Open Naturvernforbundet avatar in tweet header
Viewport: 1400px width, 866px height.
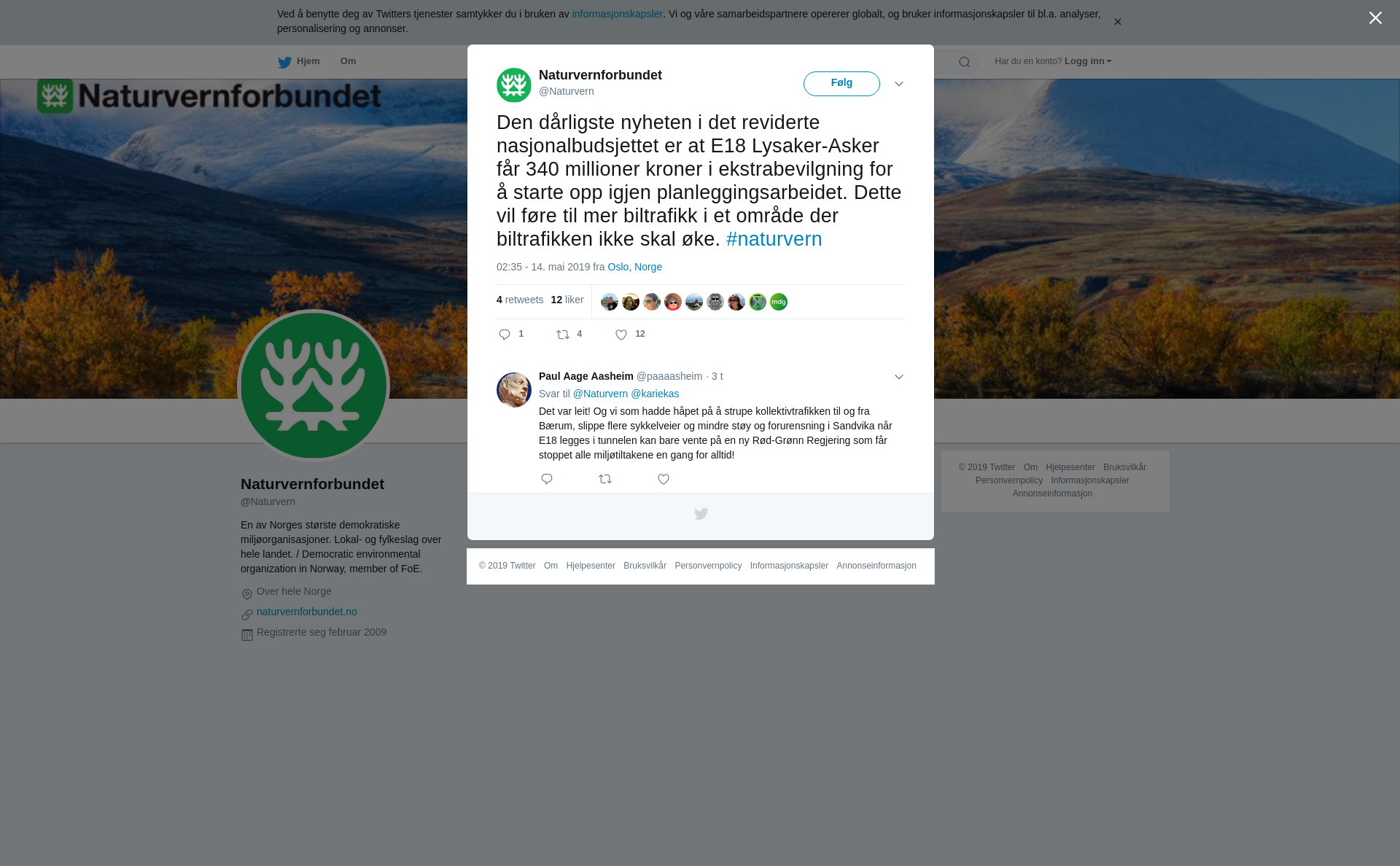514,85
